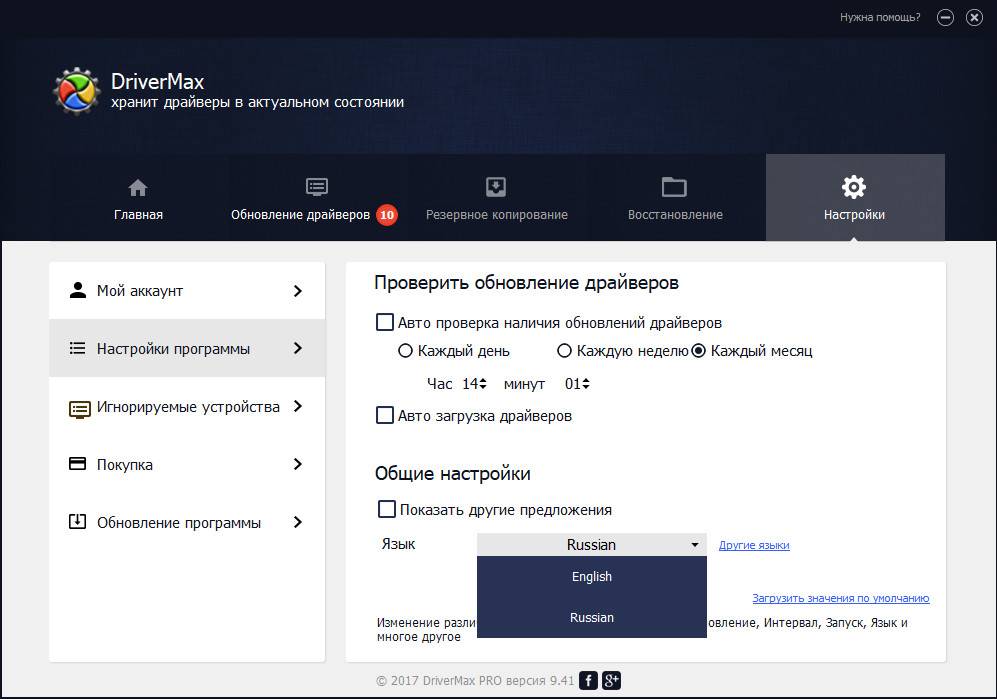997x699 pixels.
Task: Tick Показать другие предложения checkbox
Action: click(x=387, y=509)
